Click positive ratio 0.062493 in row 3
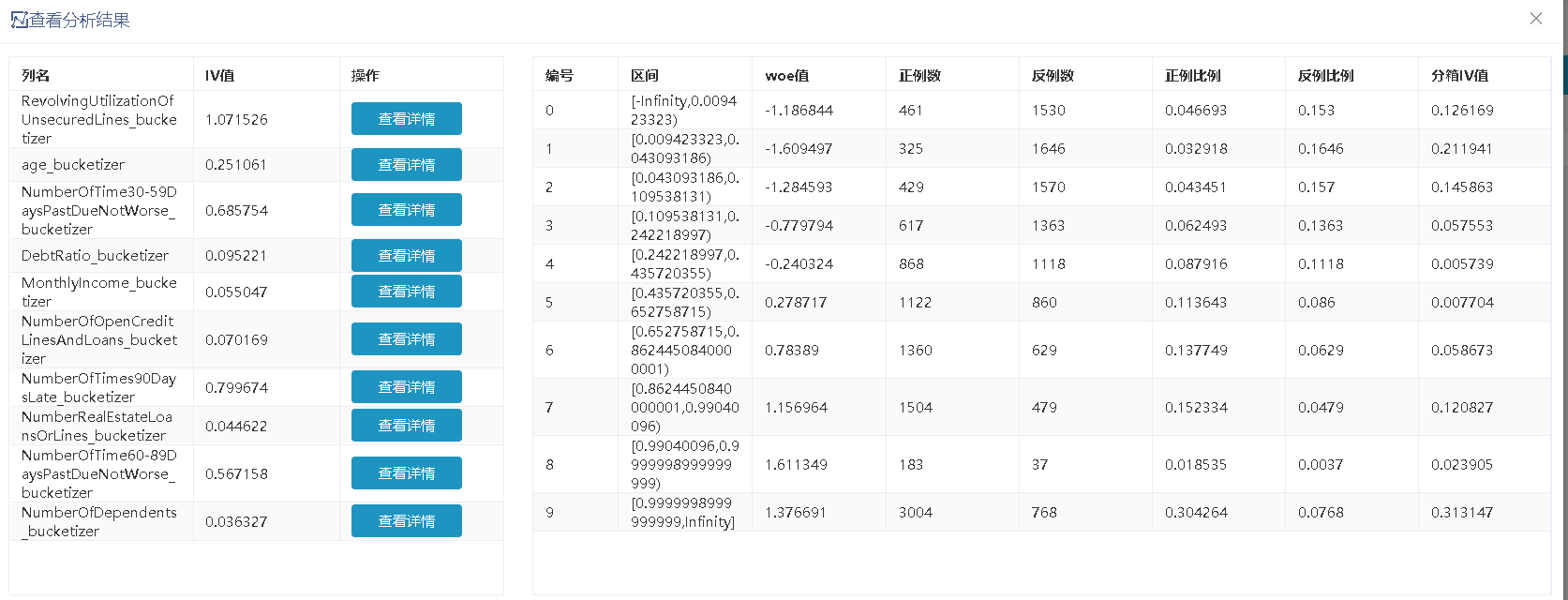 point(1196,225)
